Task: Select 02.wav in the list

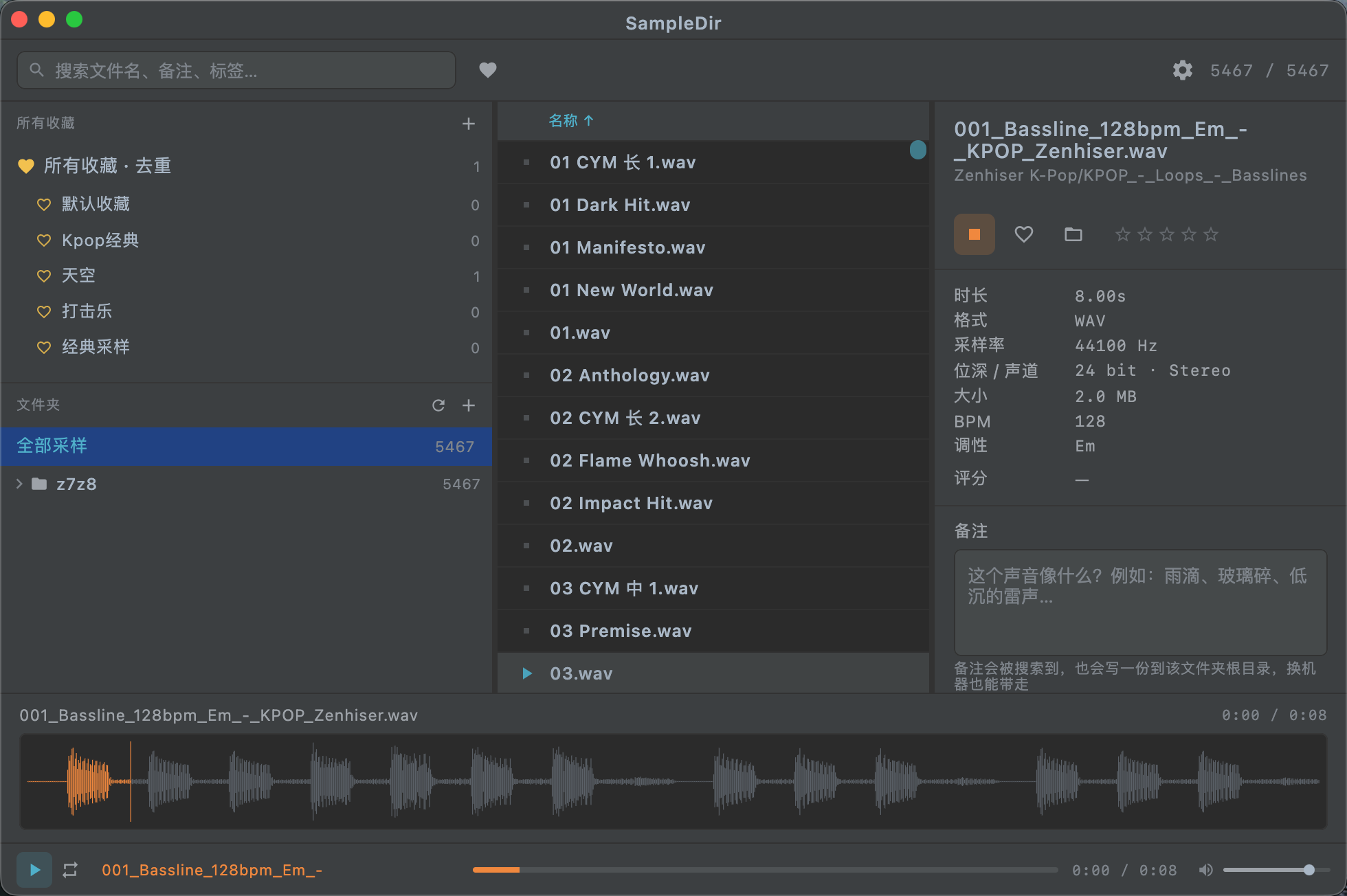Action: tap(712, 546)
